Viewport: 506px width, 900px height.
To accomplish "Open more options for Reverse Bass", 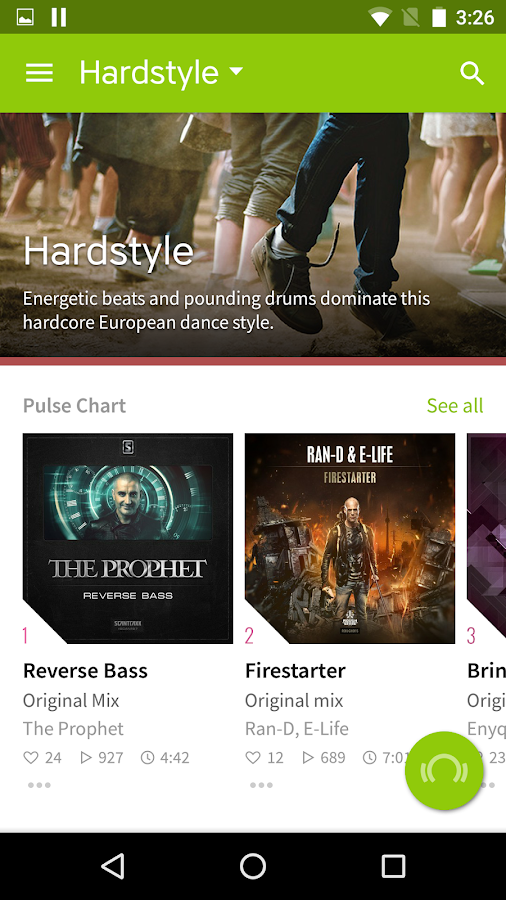I will click(39, 785).
